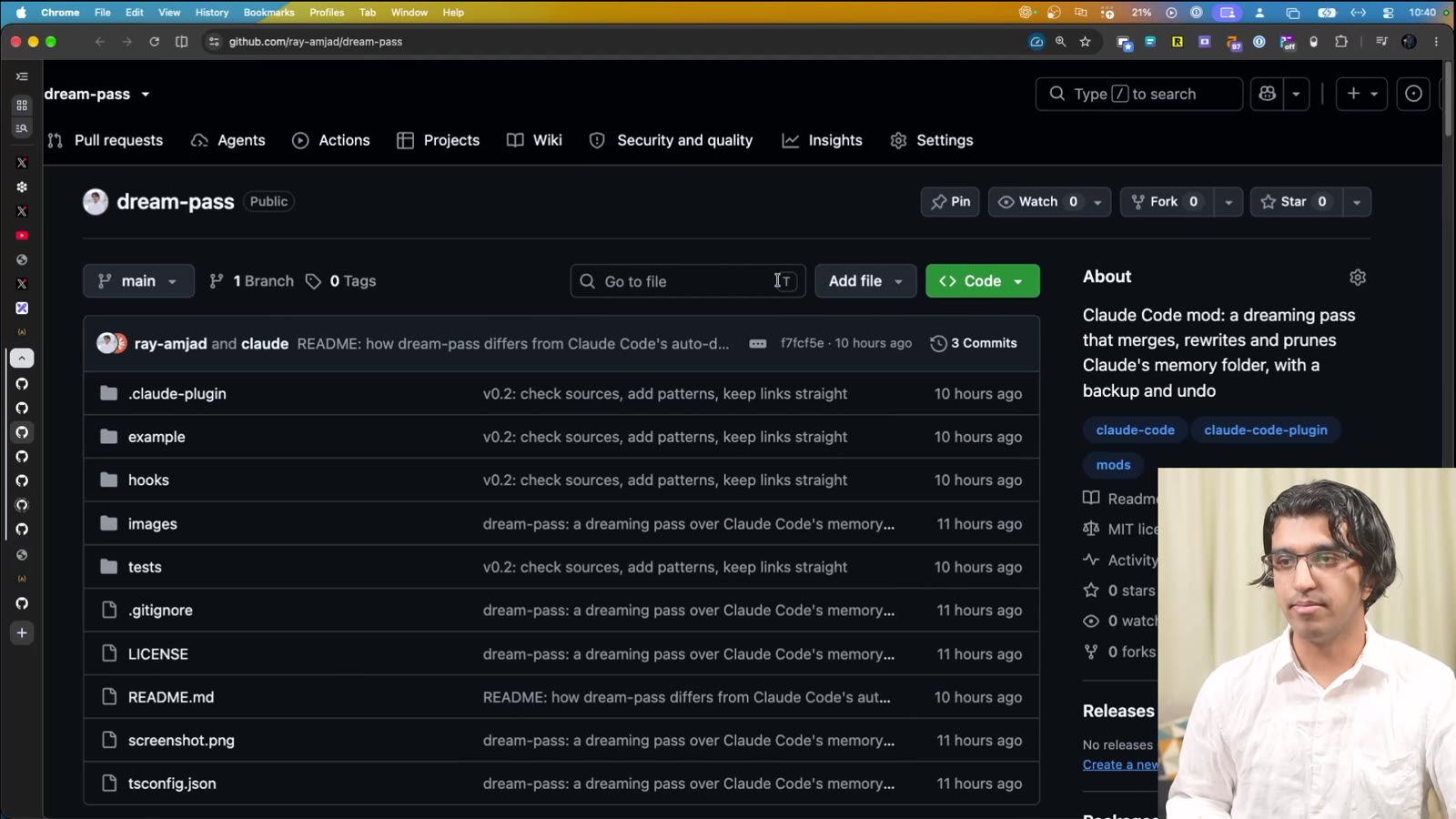Screen dimensions: 1456x819
Task: Open the Pull requests tab
Action: click(106, 140)
